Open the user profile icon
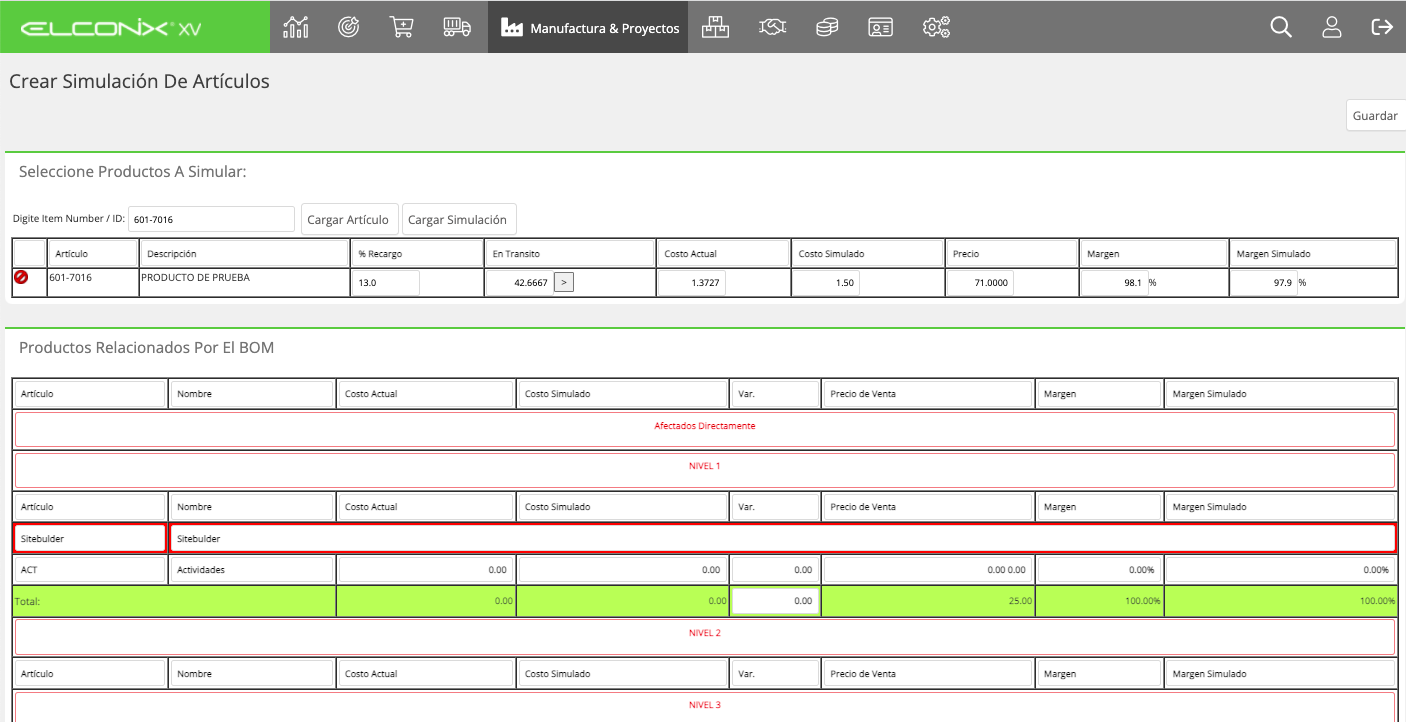 pyautogui.click(x=1331, y=27)
